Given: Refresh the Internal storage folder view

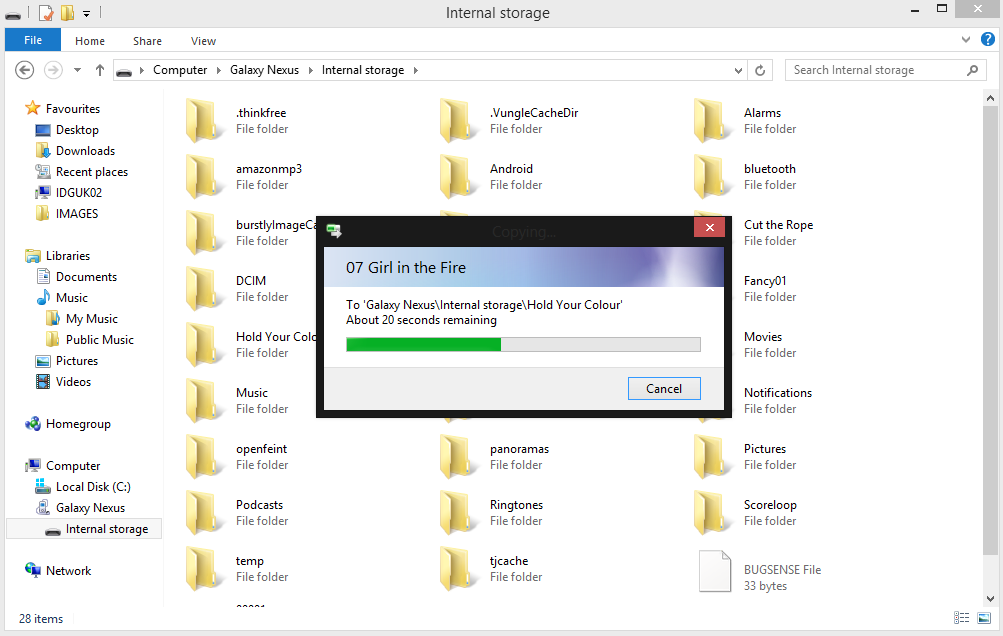Looking at the screenshot, I should 760,70.
